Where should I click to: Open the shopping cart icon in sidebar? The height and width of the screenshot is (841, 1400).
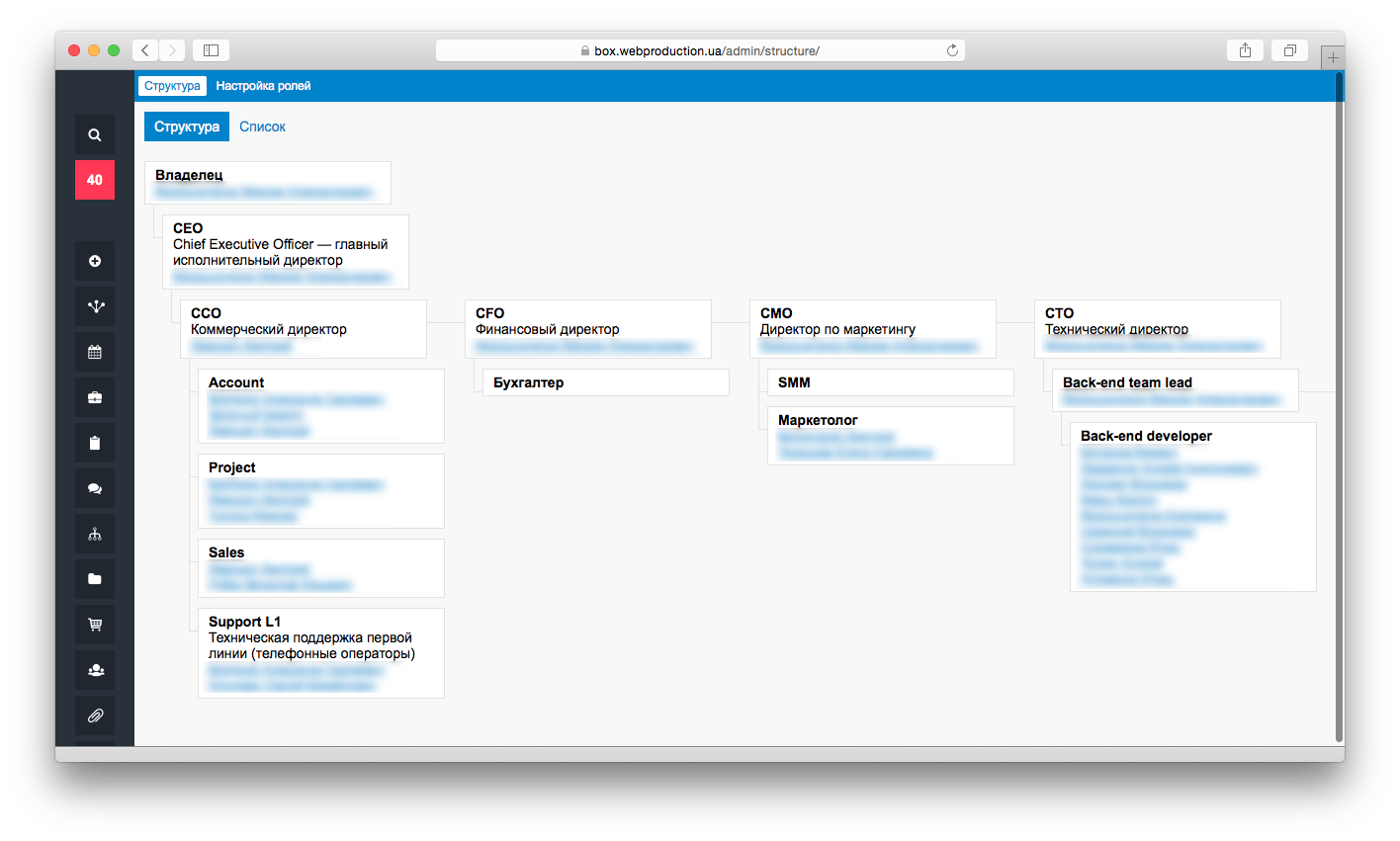coord(95,625)
